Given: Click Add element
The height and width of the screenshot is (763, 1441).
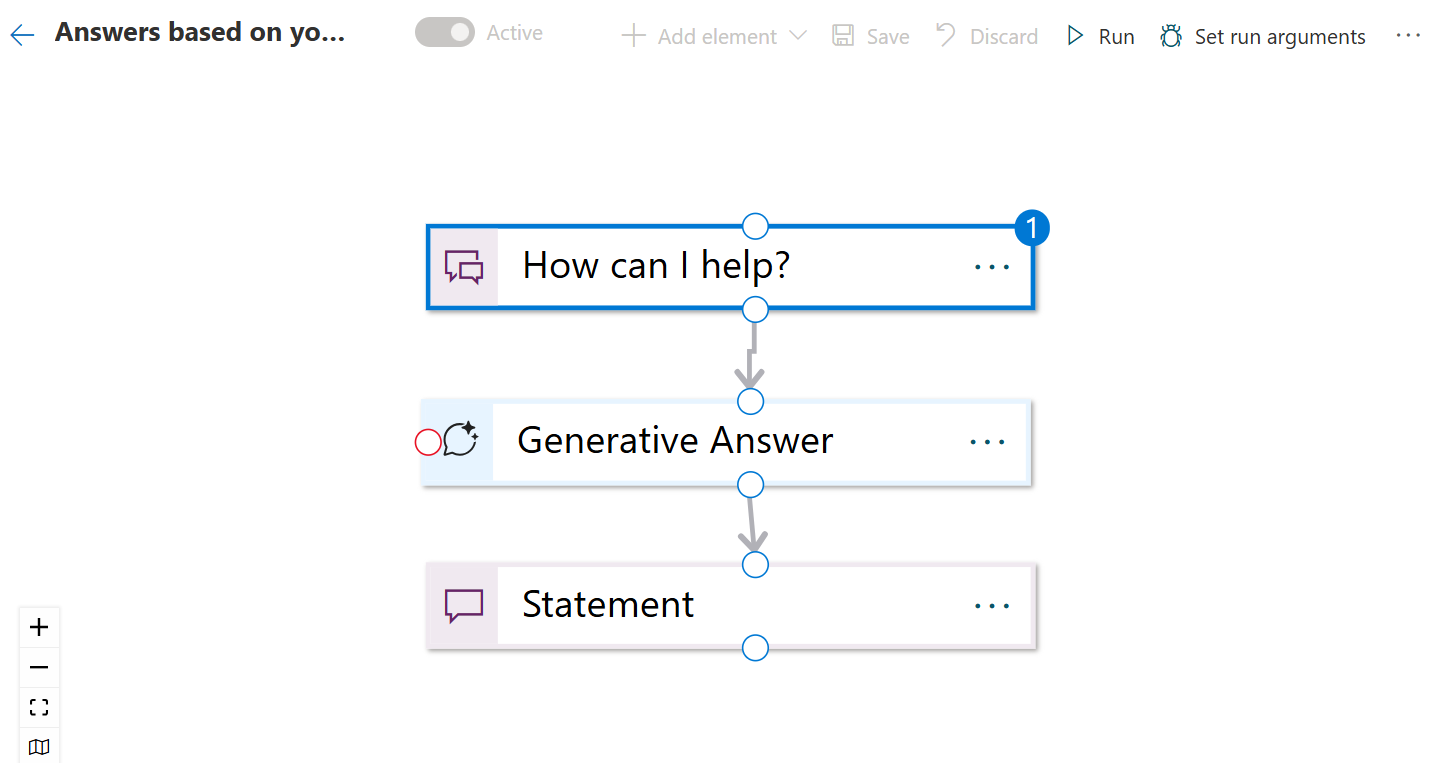Looking at the screenshot, I should [700, 36].
